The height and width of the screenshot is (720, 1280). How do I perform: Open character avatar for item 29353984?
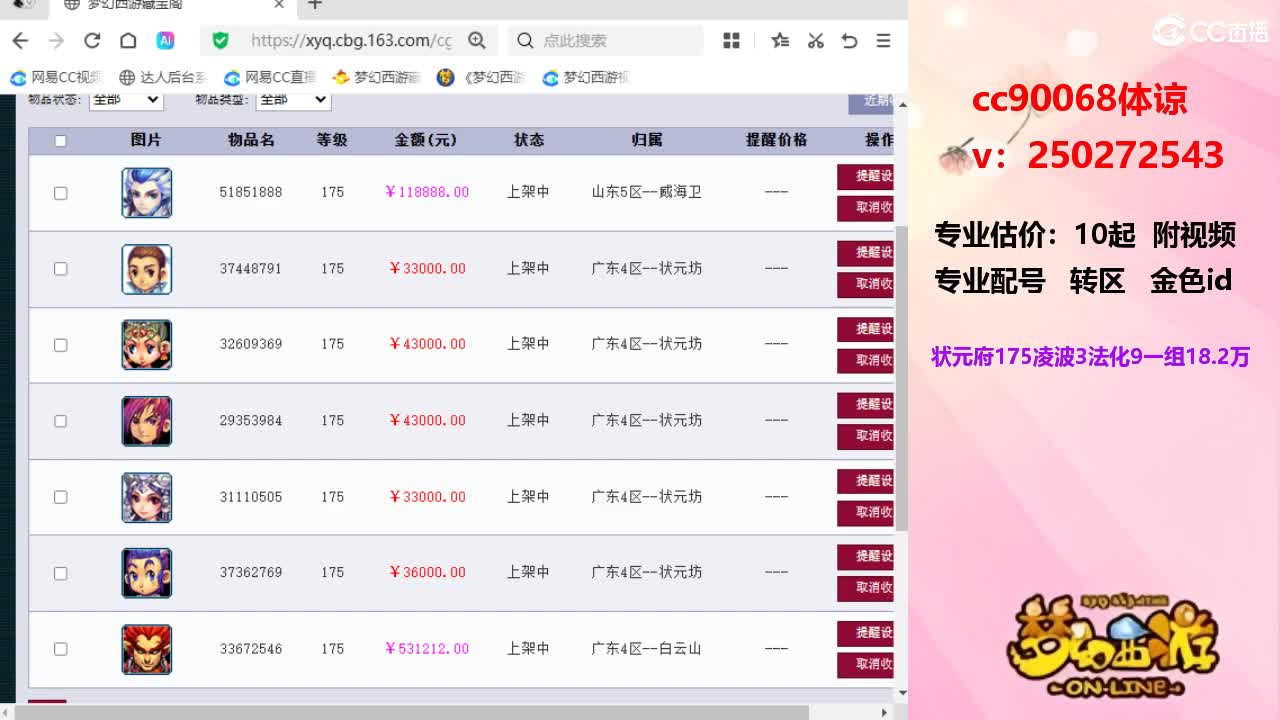click(147, 421)
